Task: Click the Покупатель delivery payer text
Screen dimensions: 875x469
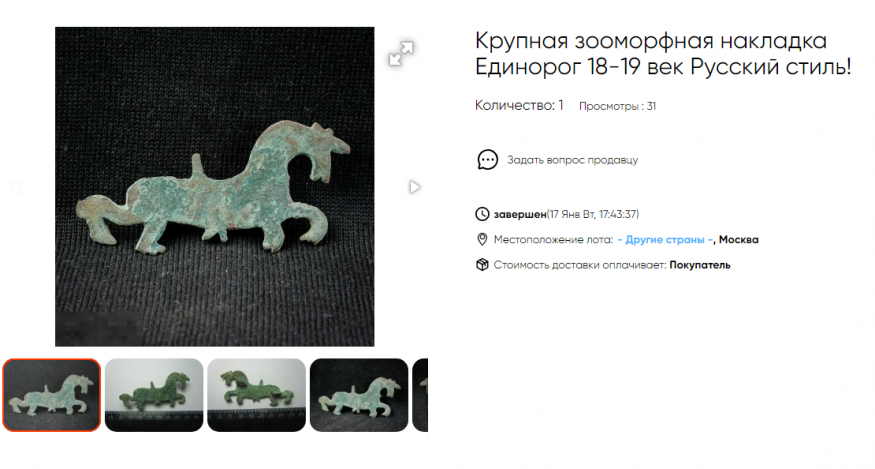Action: coord(700,265)
